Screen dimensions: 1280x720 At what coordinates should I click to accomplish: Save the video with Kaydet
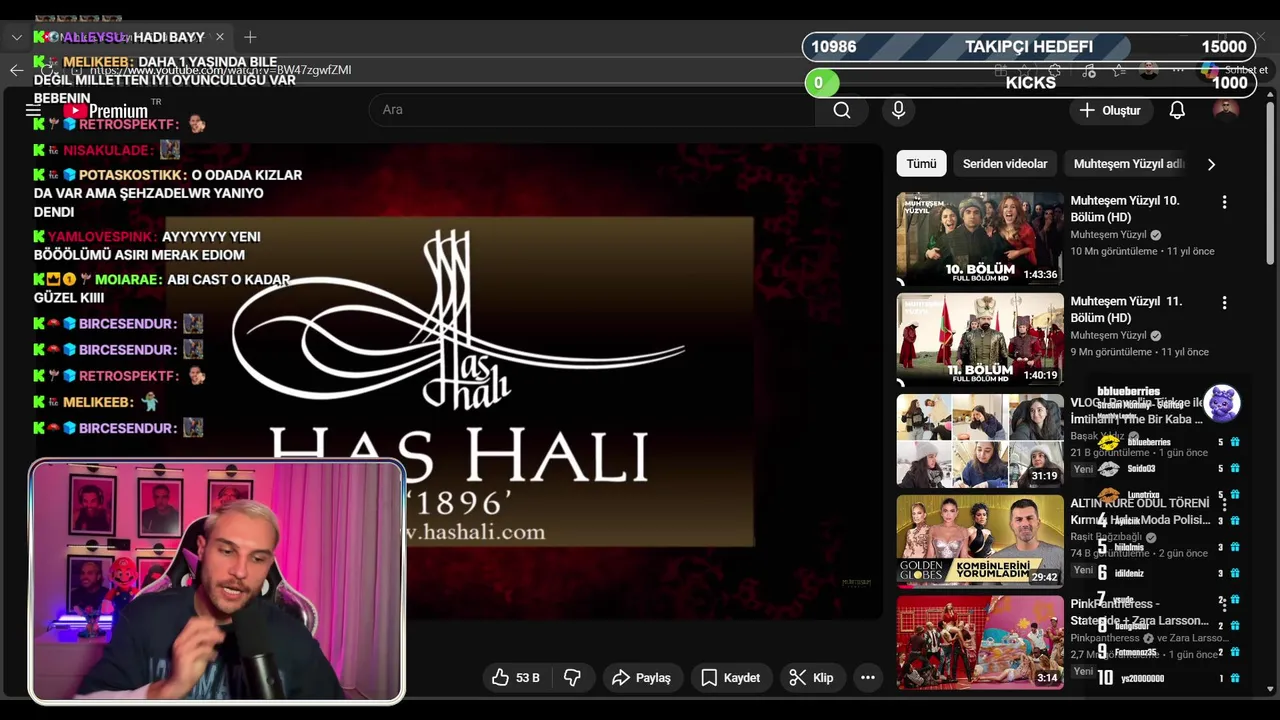pyautogui.click(x=731, y=678)
